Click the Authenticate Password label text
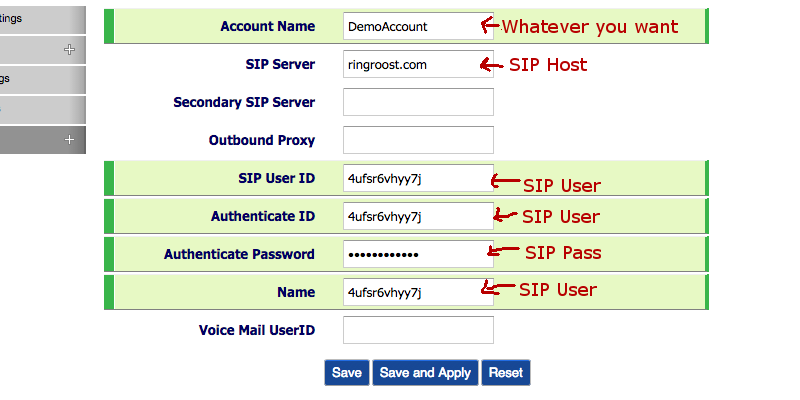Viewport: 800px width, 400px height. coord(239,254)
